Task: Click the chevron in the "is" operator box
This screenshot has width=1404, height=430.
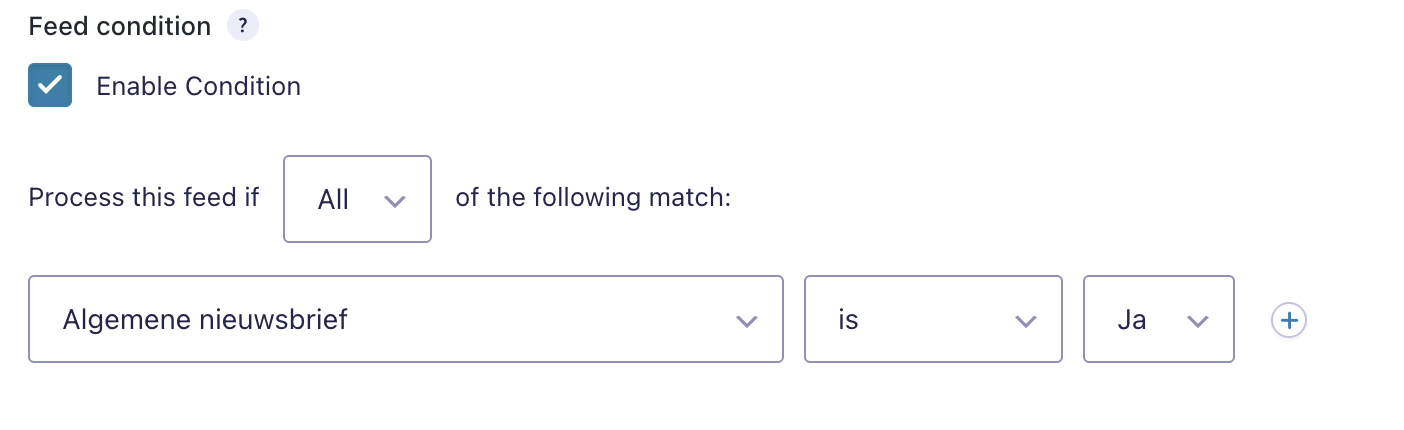Action: (1025, 321)
